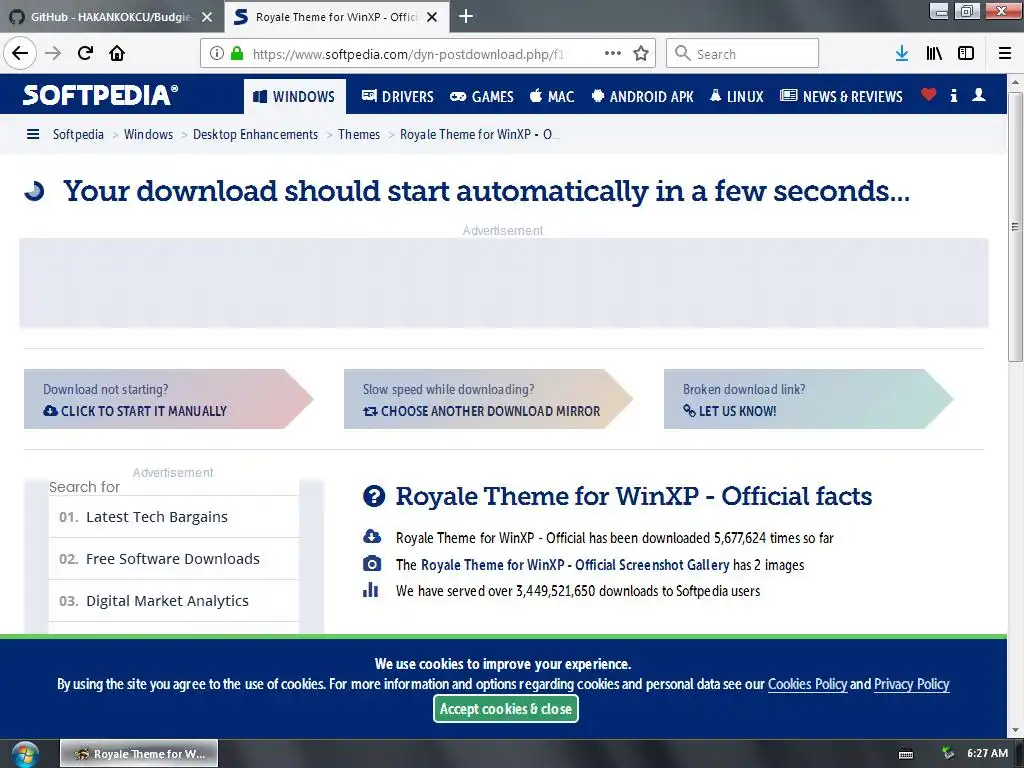The height and width of the screenshot is (768, 1024).
Task: Select Royale Theme taskbar window button
Action: click(x=139, y=754)
